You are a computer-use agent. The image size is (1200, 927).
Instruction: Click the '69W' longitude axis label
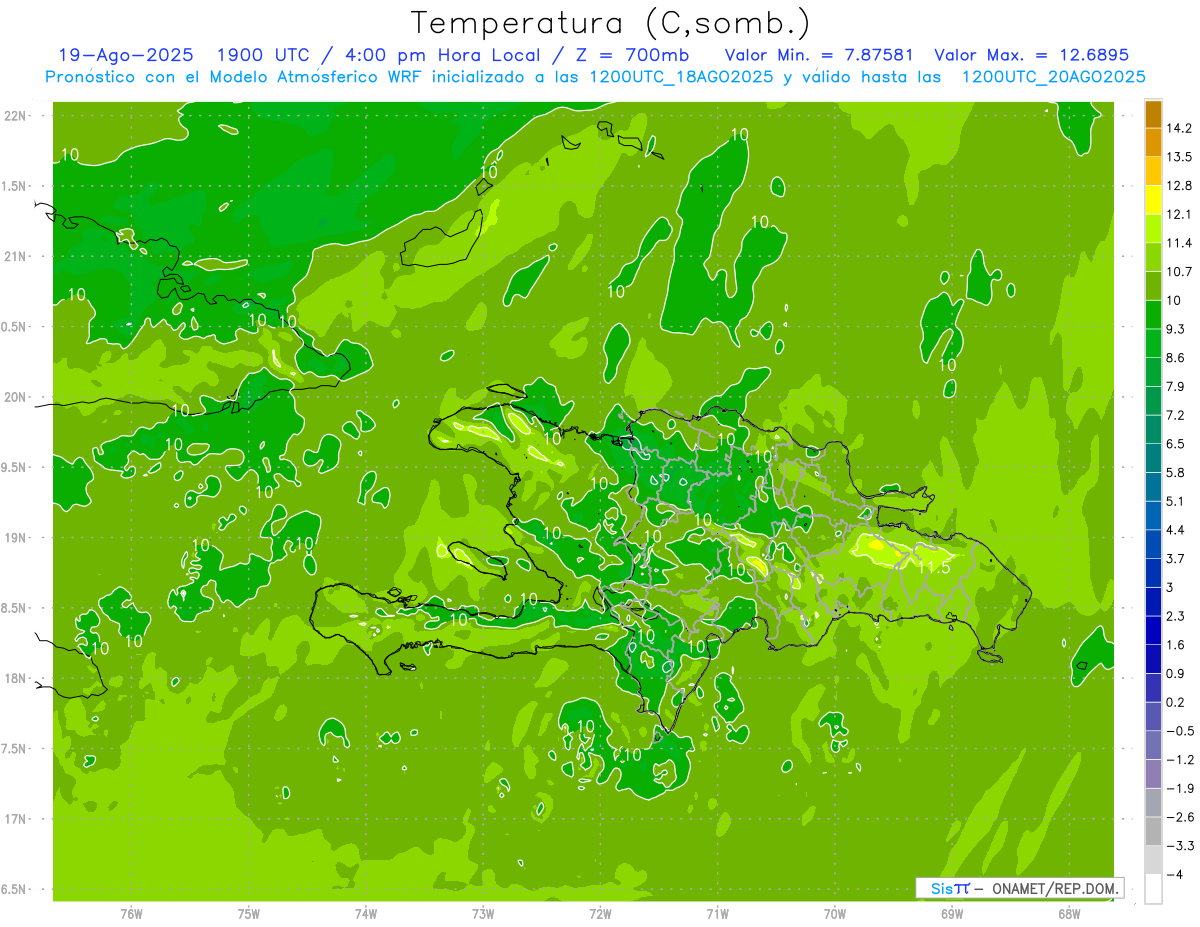click(x=952, y=913)
